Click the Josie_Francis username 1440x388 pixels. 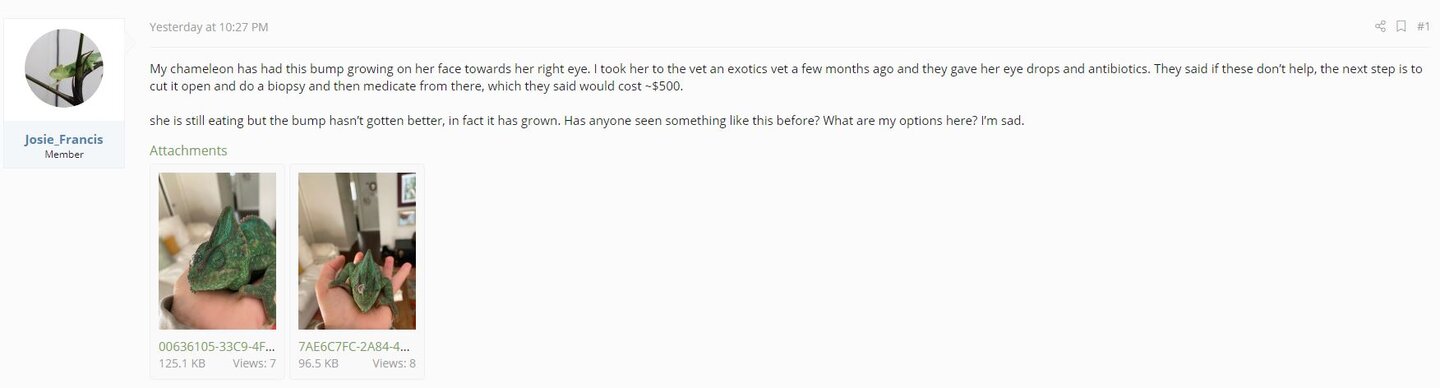64,139
